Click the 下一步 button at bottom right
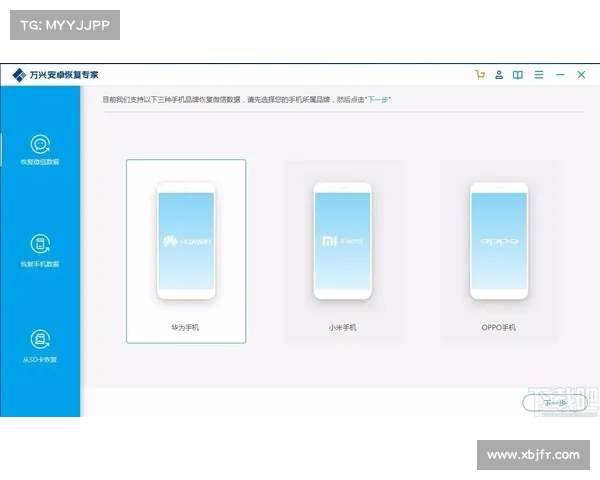Image resolution: width=600 pixels, height=480 pixels. [555, 403]
